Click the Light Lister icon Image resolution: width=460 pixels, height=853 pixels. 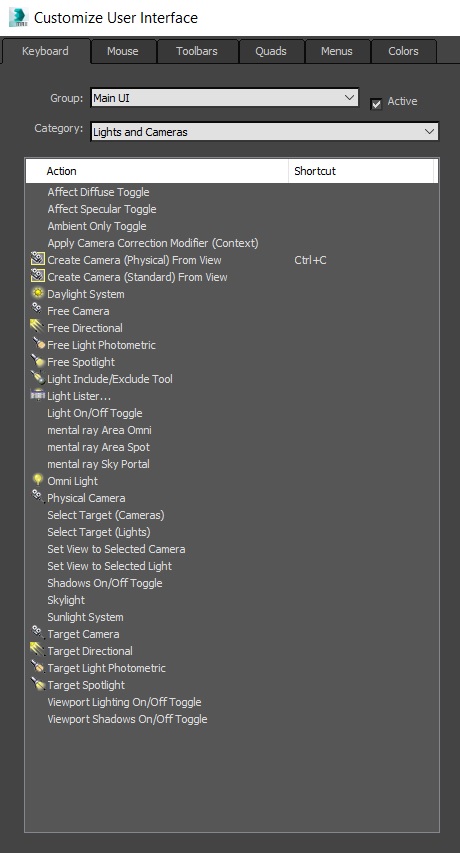[38, 395]
